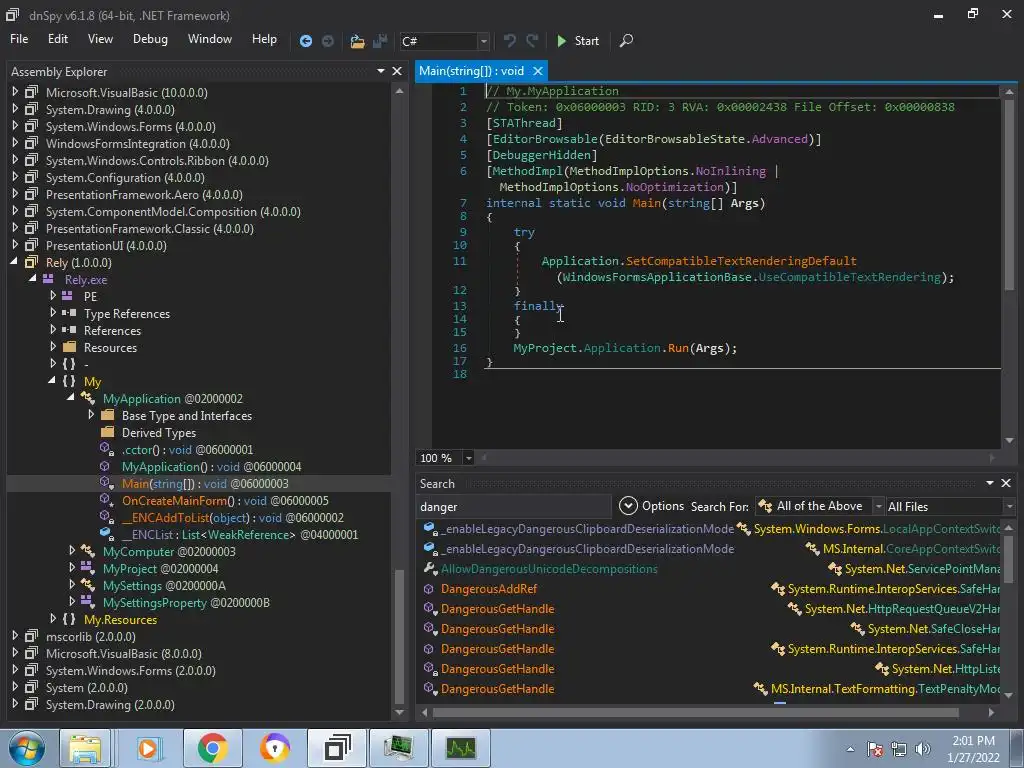The height and width of the screenshot is (768, 1024).
Task: Open Assembly Explorer panel options arrow
Action: [381, 71]
